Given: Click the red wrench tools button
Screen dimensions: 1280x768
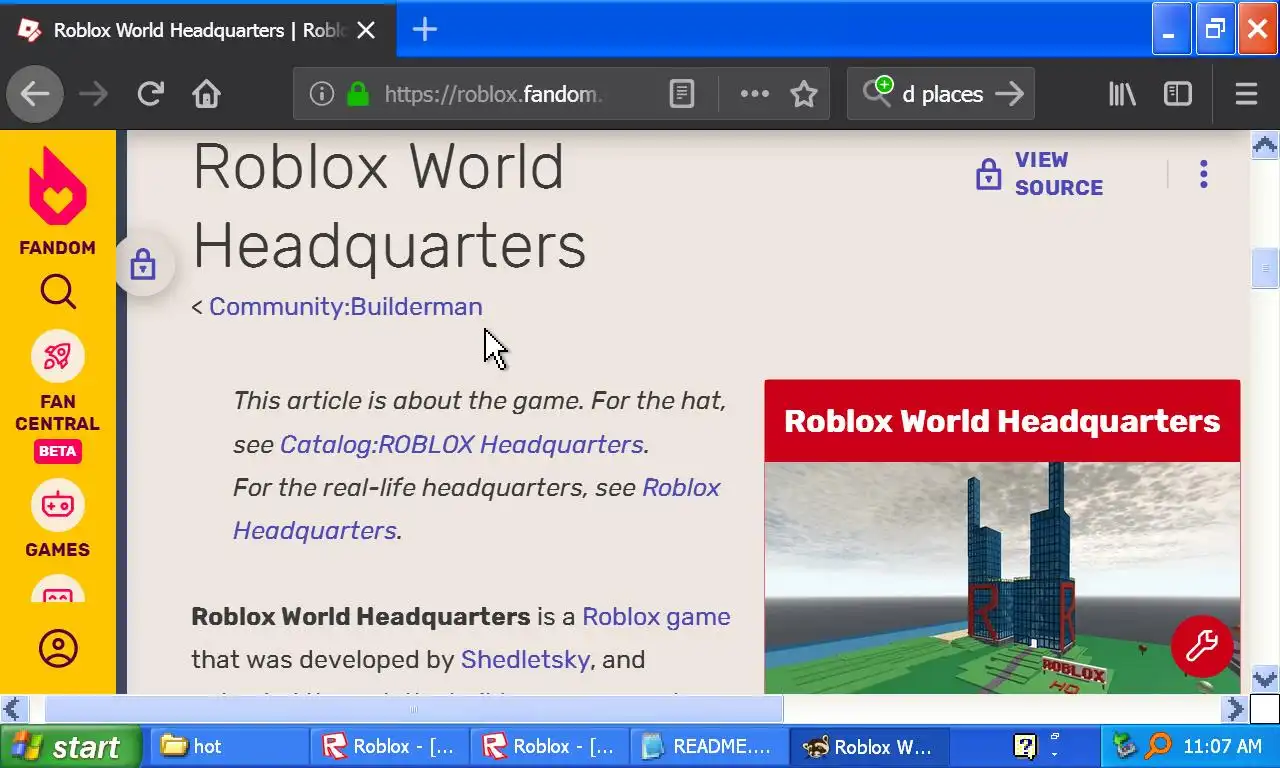Looking at the screenshot, I should (x=1202, y=647).
